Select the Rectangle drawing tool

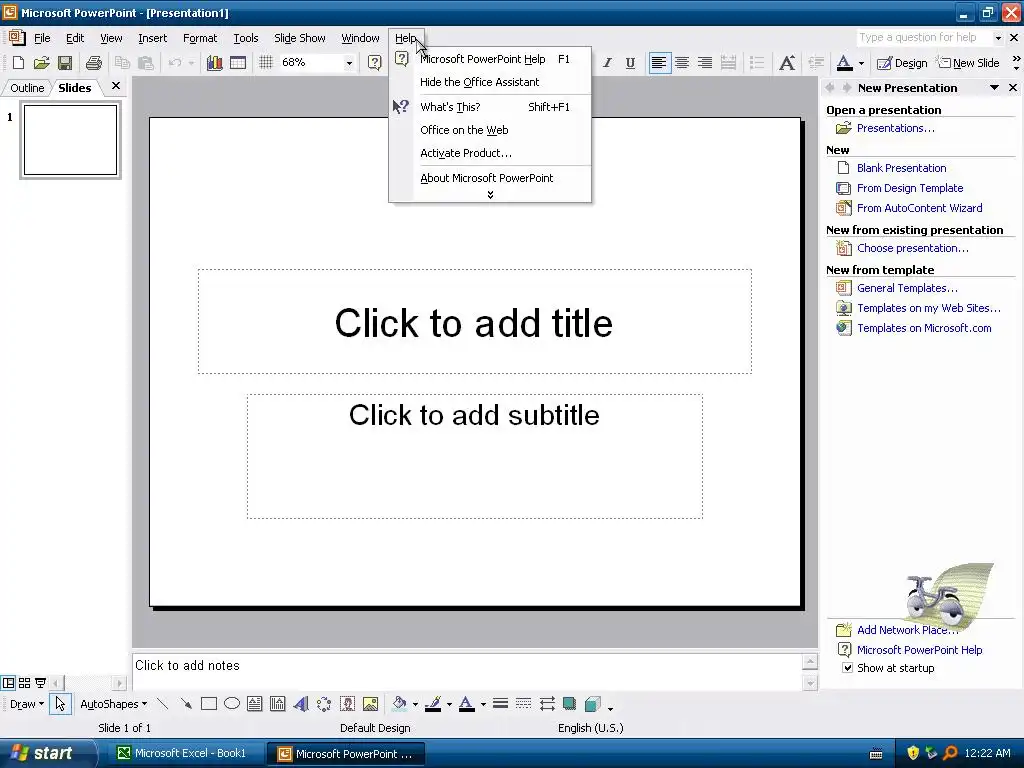coord(209,704)
